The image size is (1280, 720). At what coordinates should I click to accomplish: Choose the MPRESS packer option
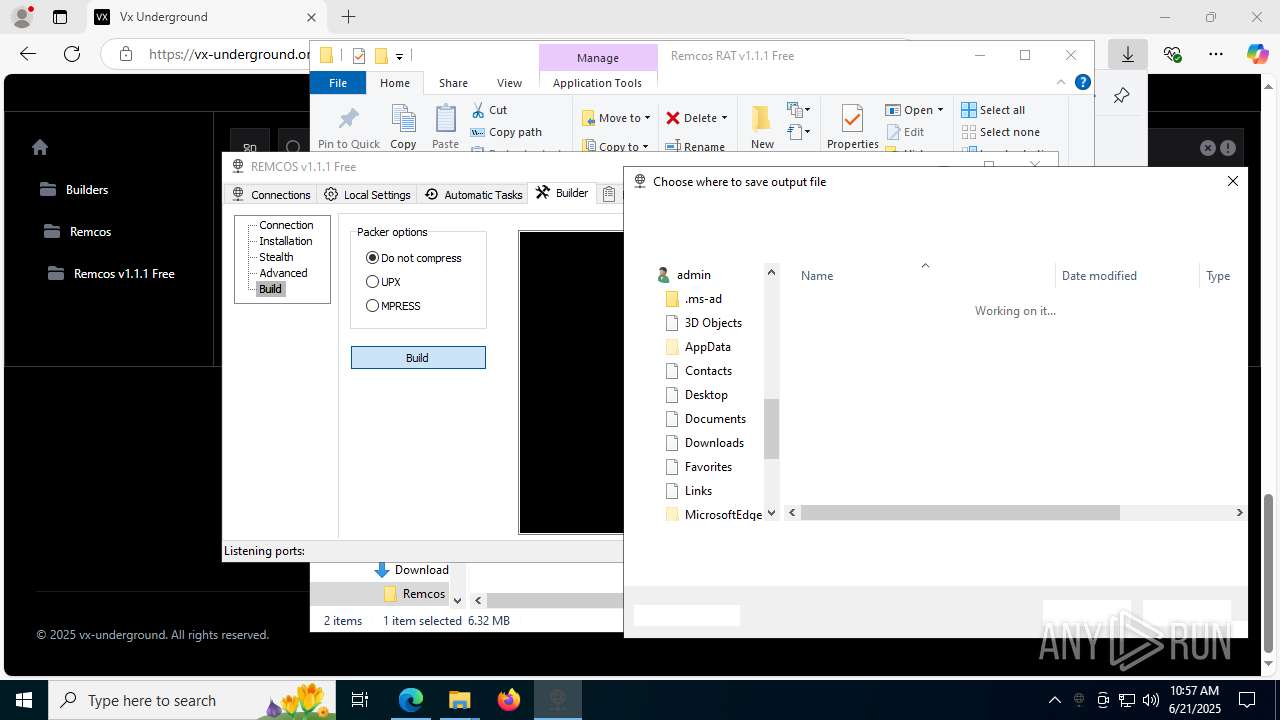tap(393, 306)
